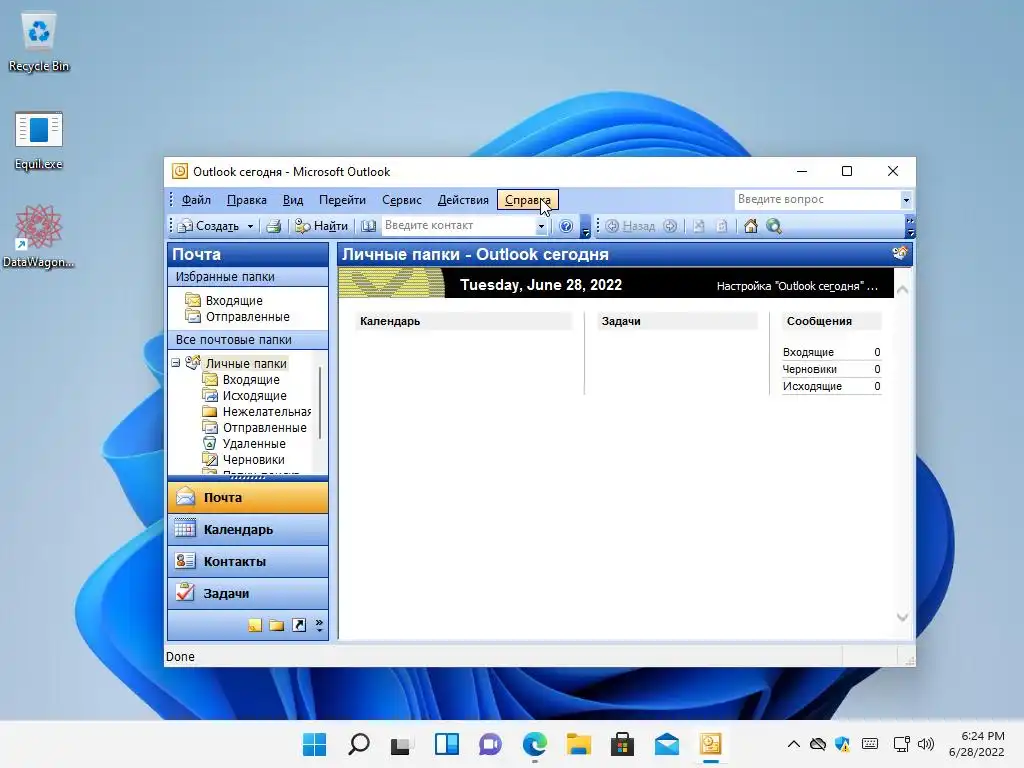Click the scroll up arrow in Outlook Today
1024x768 pixels.
[903, 290]
